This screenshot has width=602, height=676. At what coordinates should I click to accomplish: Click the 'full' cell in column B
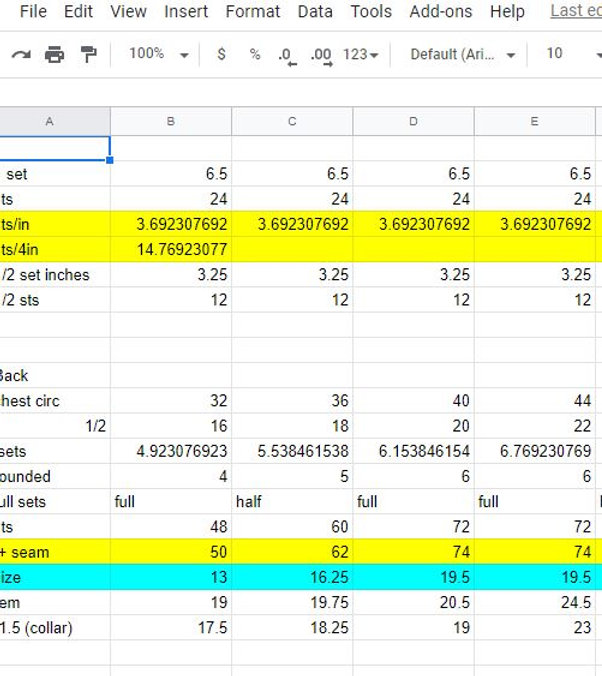(x=171, y=501)
